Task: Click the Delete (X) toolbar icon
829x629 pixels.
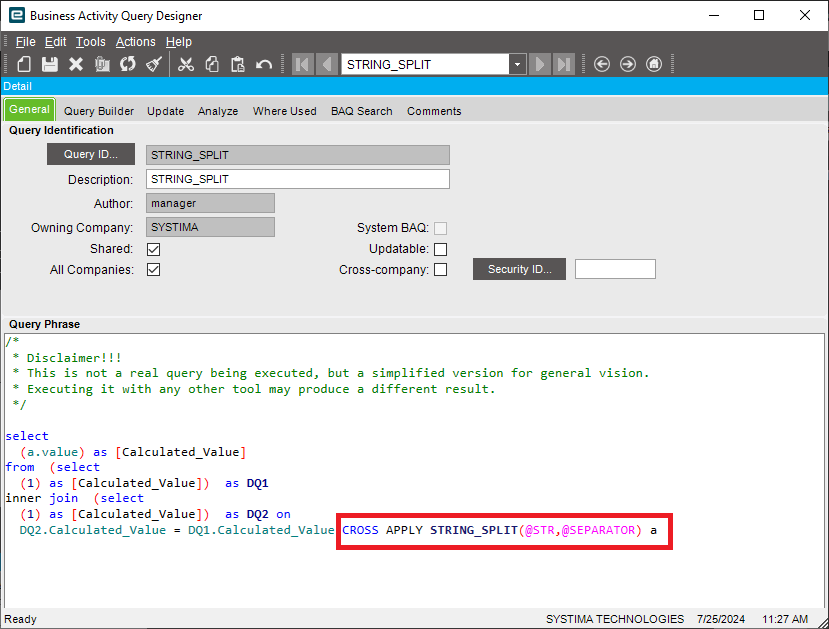Action: click(x=76, y=64)
